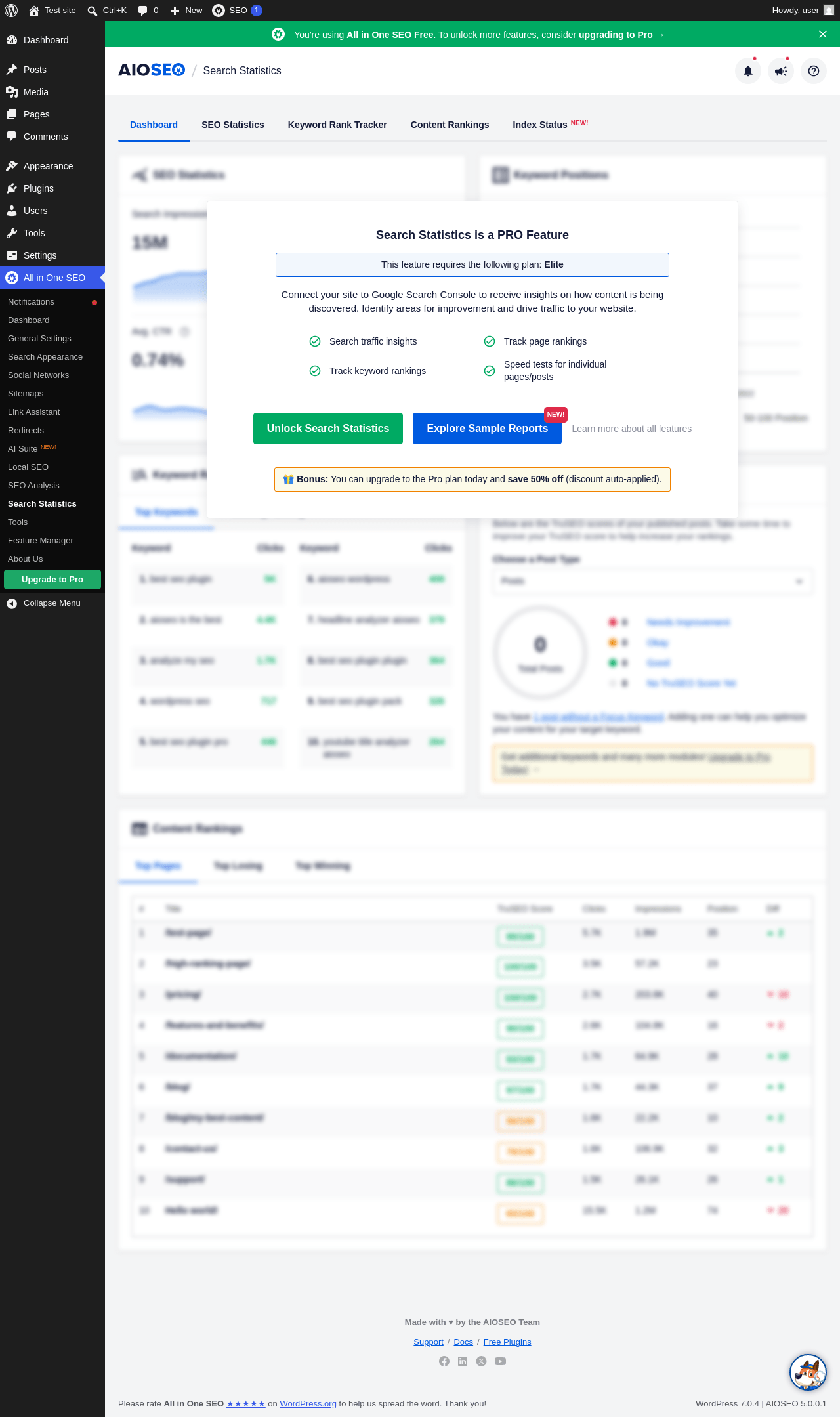Open the AIOSEO Facebook page icon
This screenshot has width=840, height=1417.
[x=444, y=1361]
